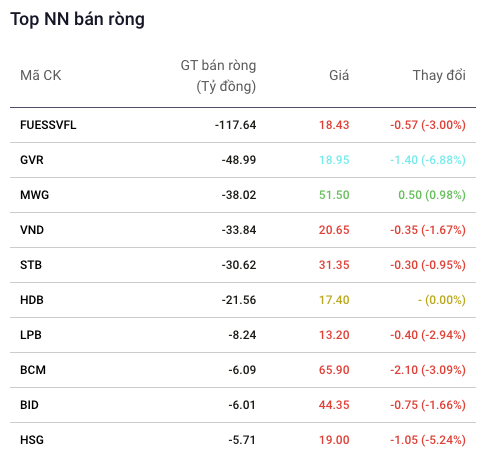The image size is (483, 458).
Task: Click the STB ticker symbol
Action: point(31,265)
